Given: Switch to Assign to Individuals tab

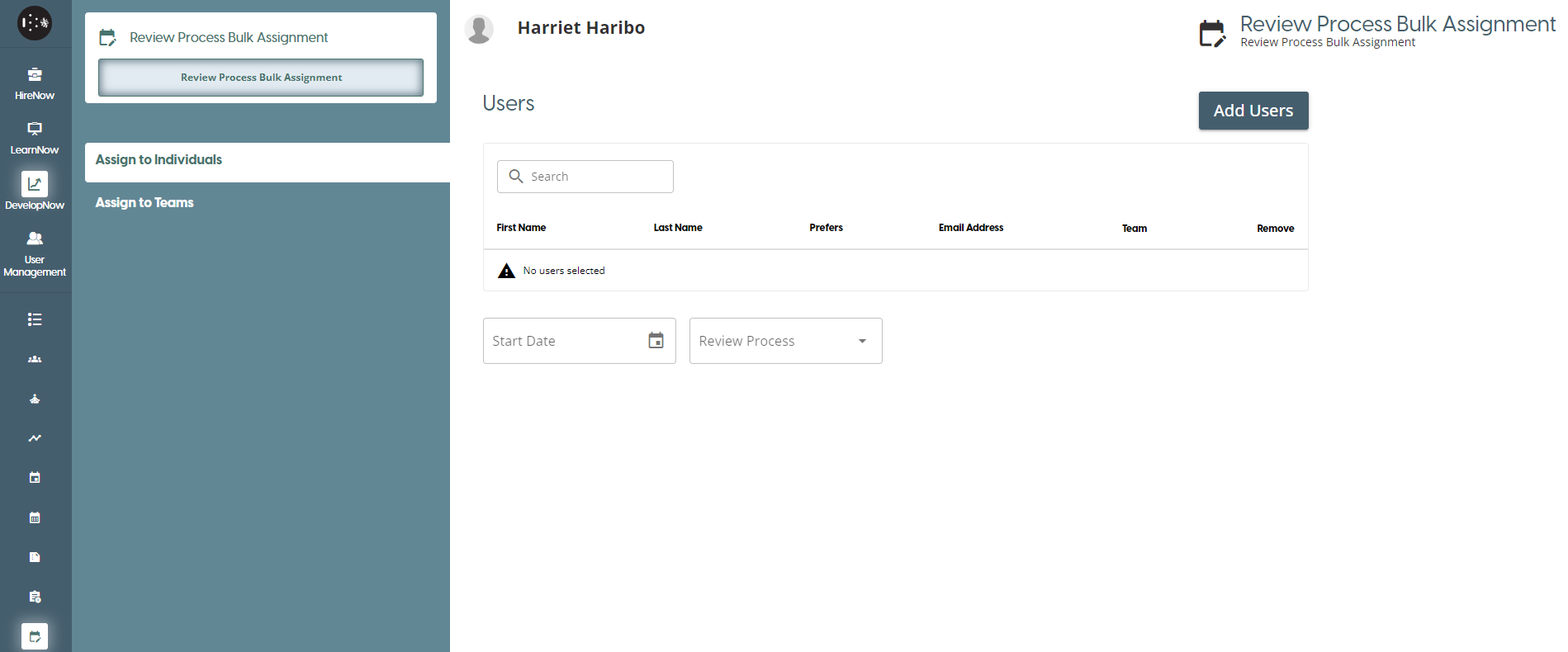Looking at the screenshot, I should click(159, 160).
